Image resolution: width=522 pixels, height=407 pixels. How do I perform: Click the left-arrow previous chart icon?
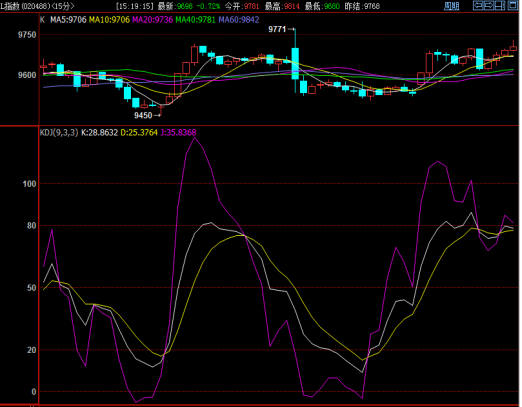(478, 6)
